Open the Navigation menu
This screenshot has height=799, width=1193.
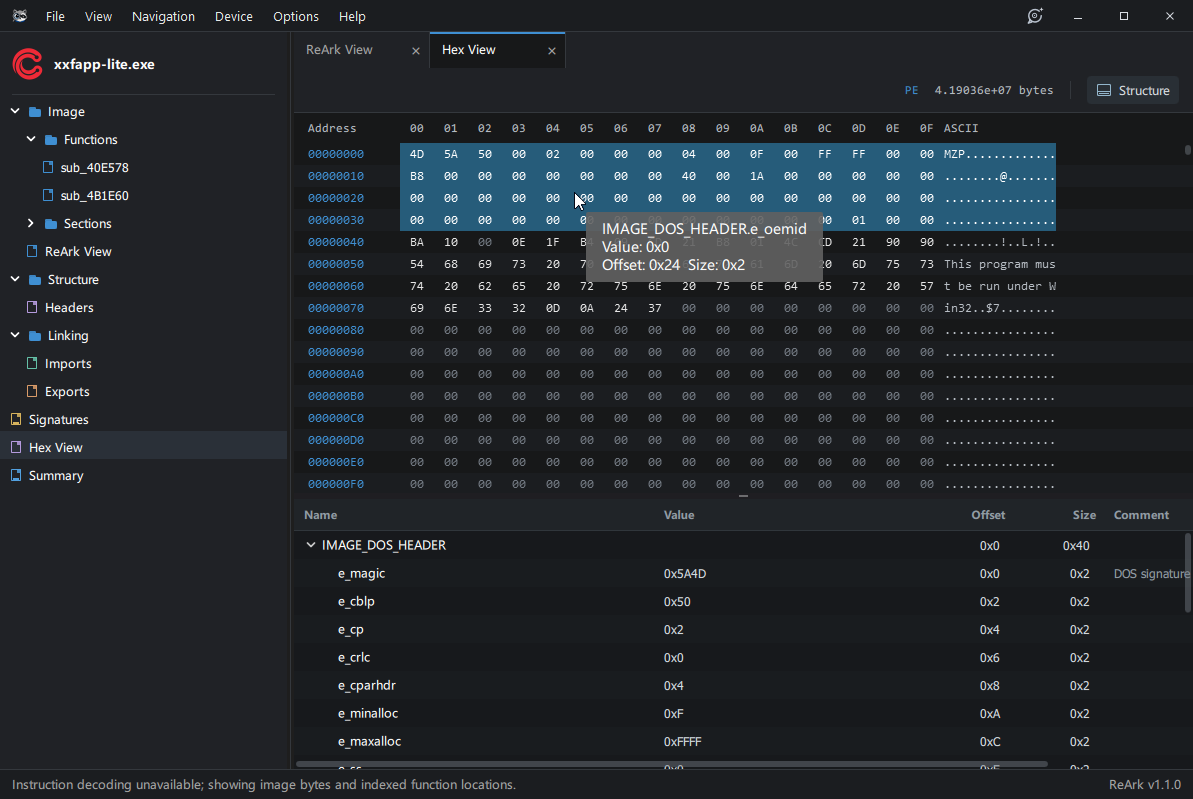[x=164, y=16]
